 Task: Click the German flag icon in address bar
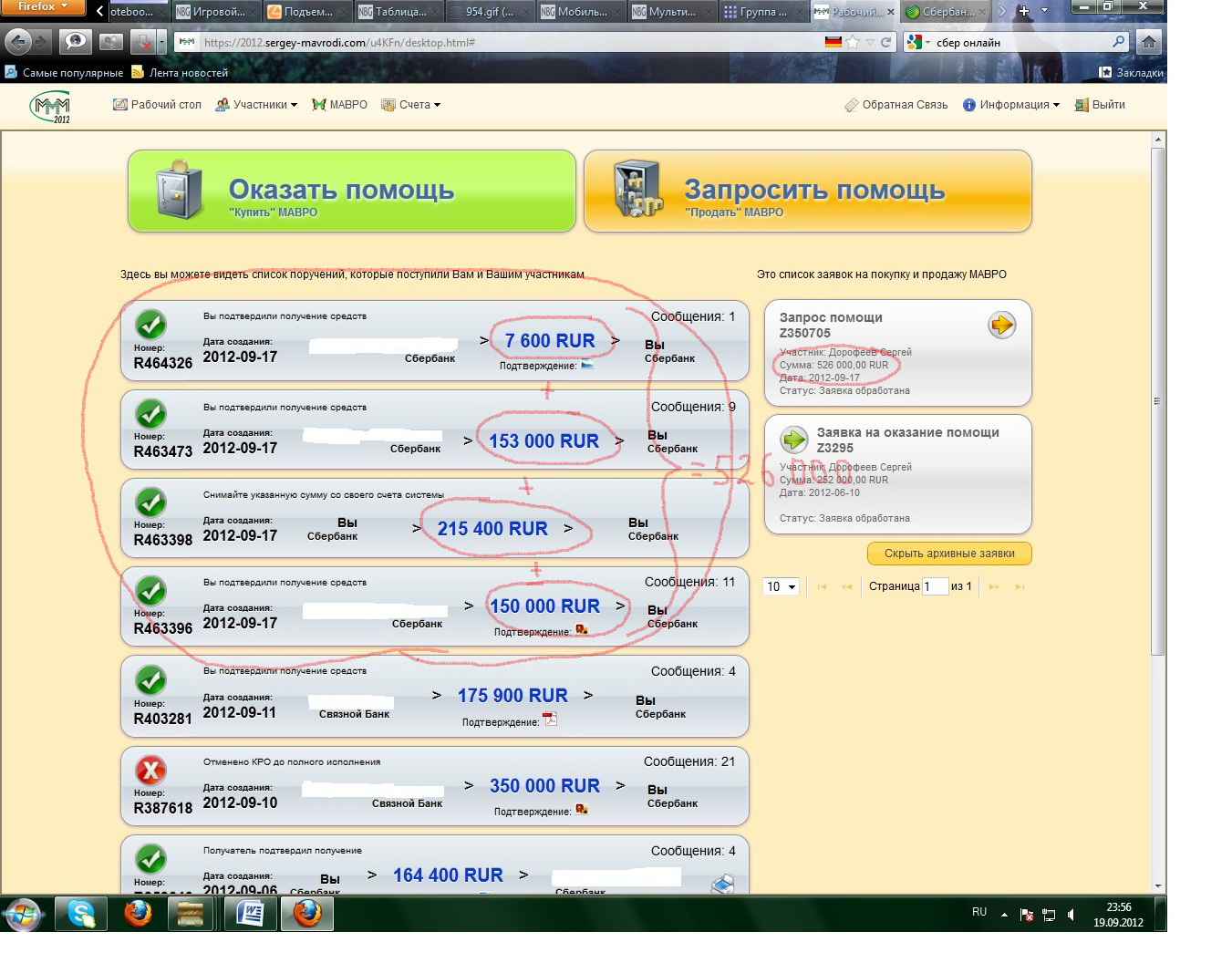coord(833,42)
